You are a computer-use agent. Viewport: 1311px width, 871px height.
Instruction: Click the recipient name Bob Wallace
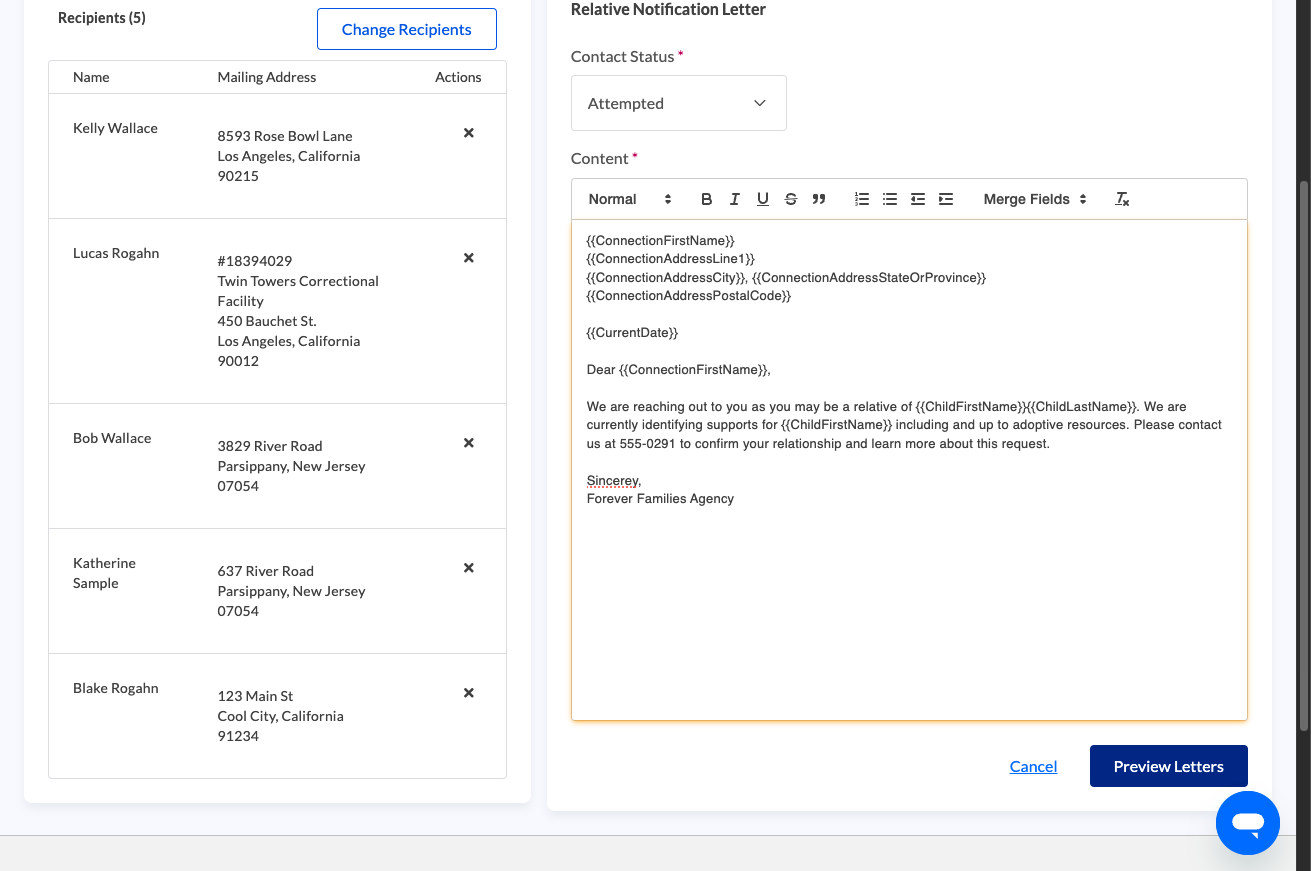tap(112, 438)
